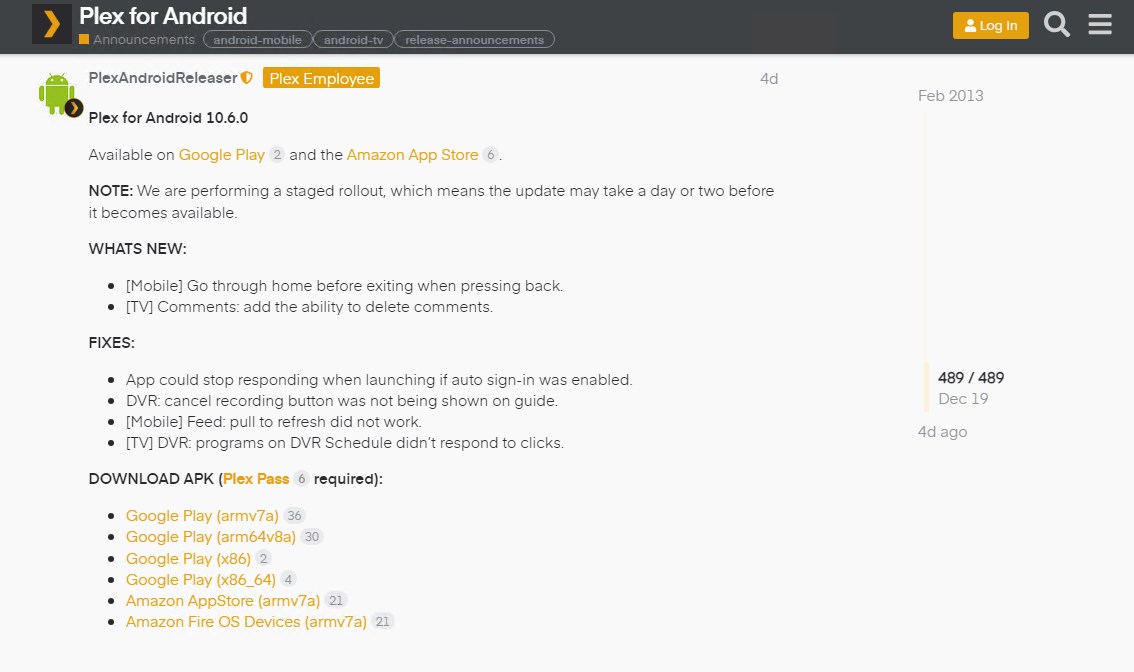1134x672 pixels.
Task: Click the Plex Employee badge
Action: [321, 78]
